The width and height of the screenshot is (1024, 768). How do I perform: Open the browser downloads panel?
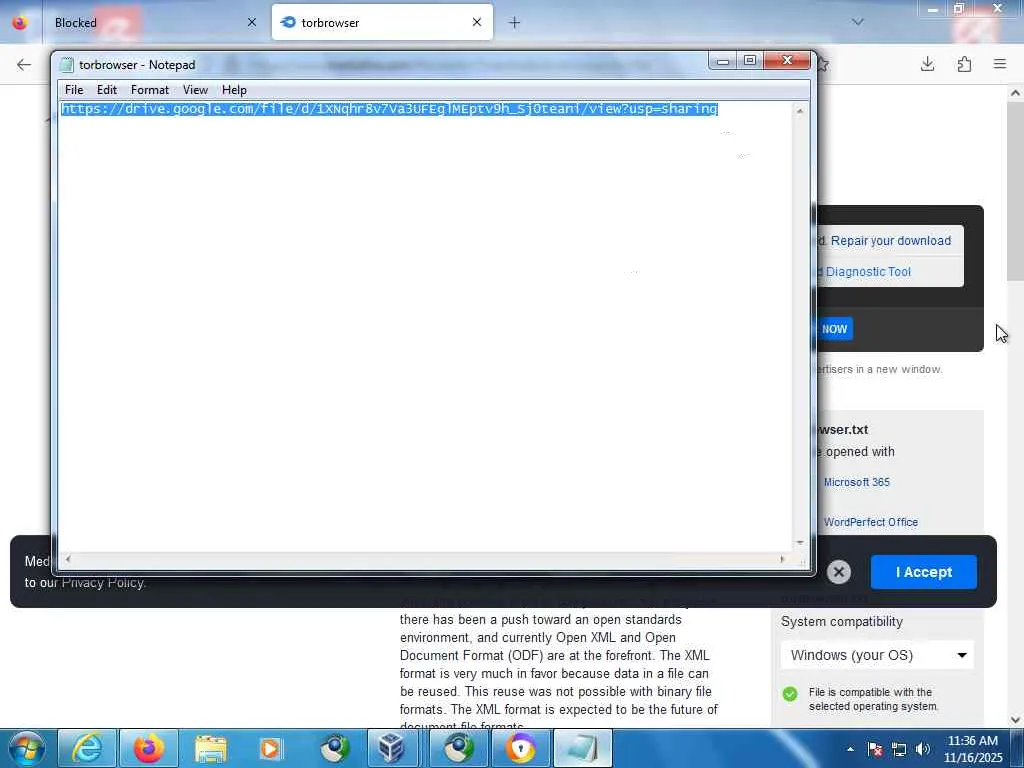click(x=927, y=64)
